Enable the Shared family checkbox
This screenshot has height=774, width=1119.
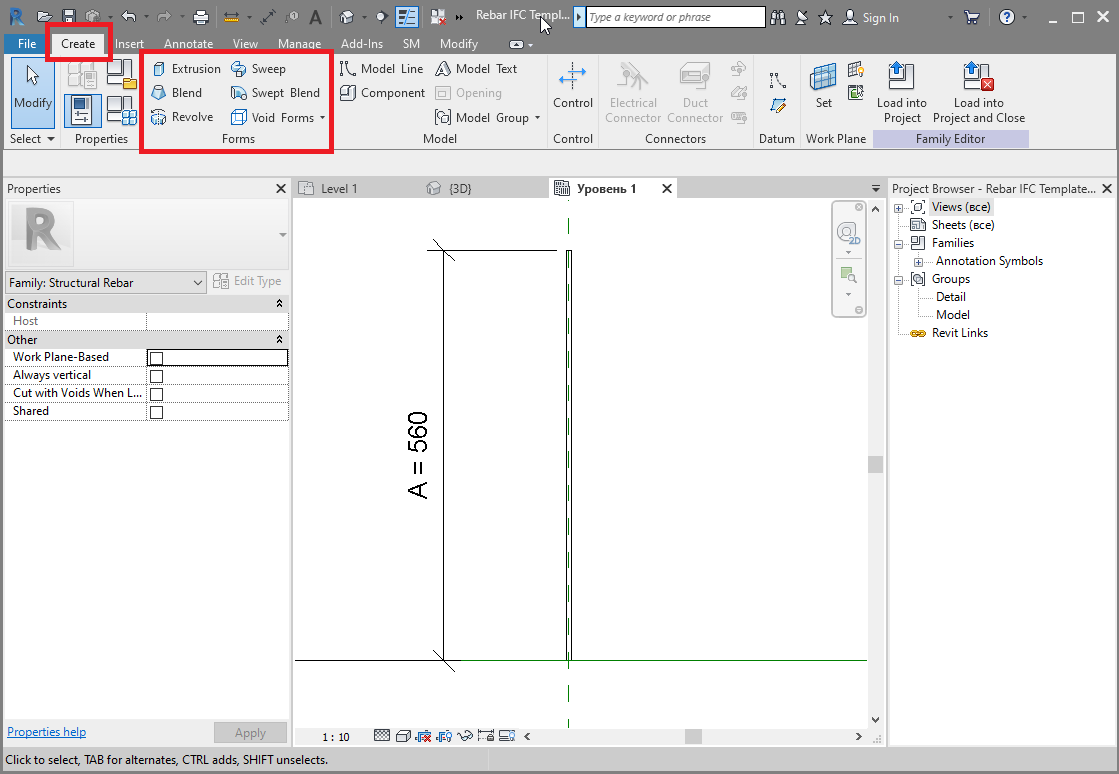click(157, 411)
